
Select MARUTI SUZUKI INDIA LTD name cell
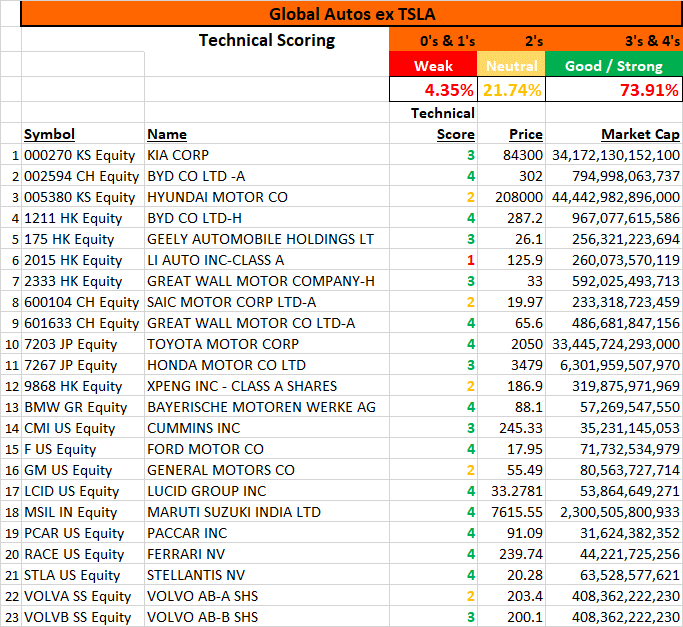point(267,512)
